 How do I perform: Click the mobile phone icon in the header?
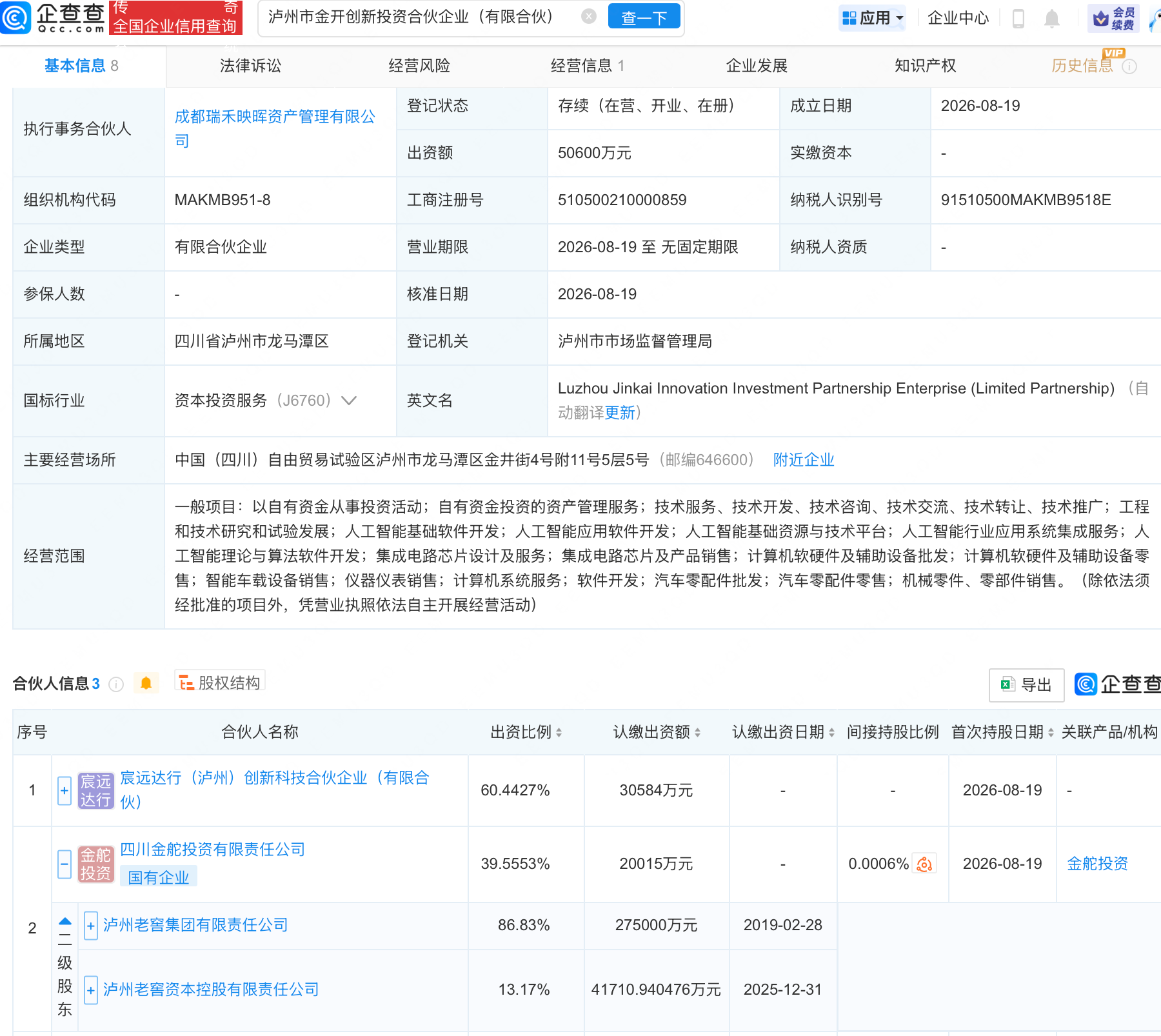1018,19
